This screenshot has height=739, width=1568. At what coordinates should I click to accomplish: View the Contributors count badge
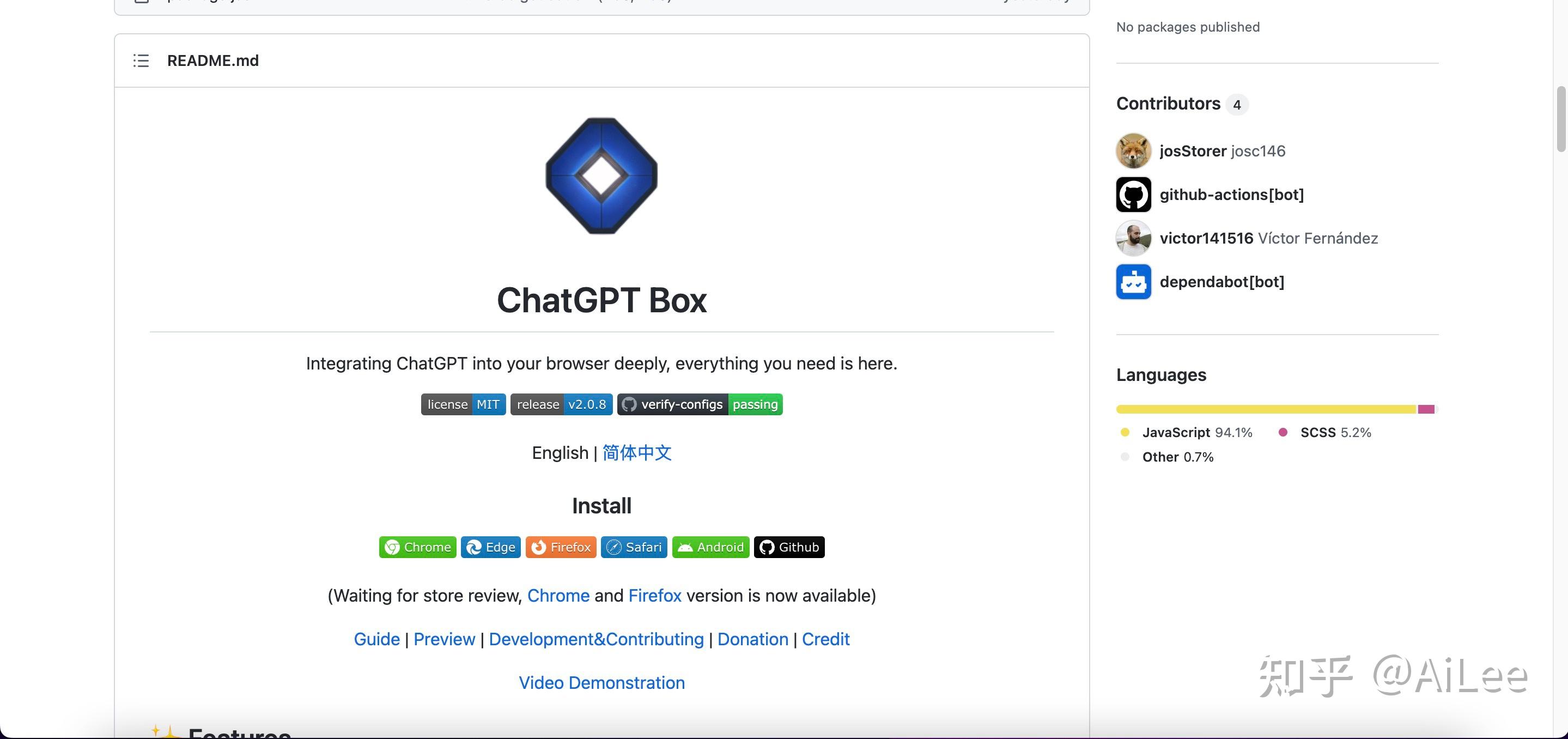coord(1237,104)
